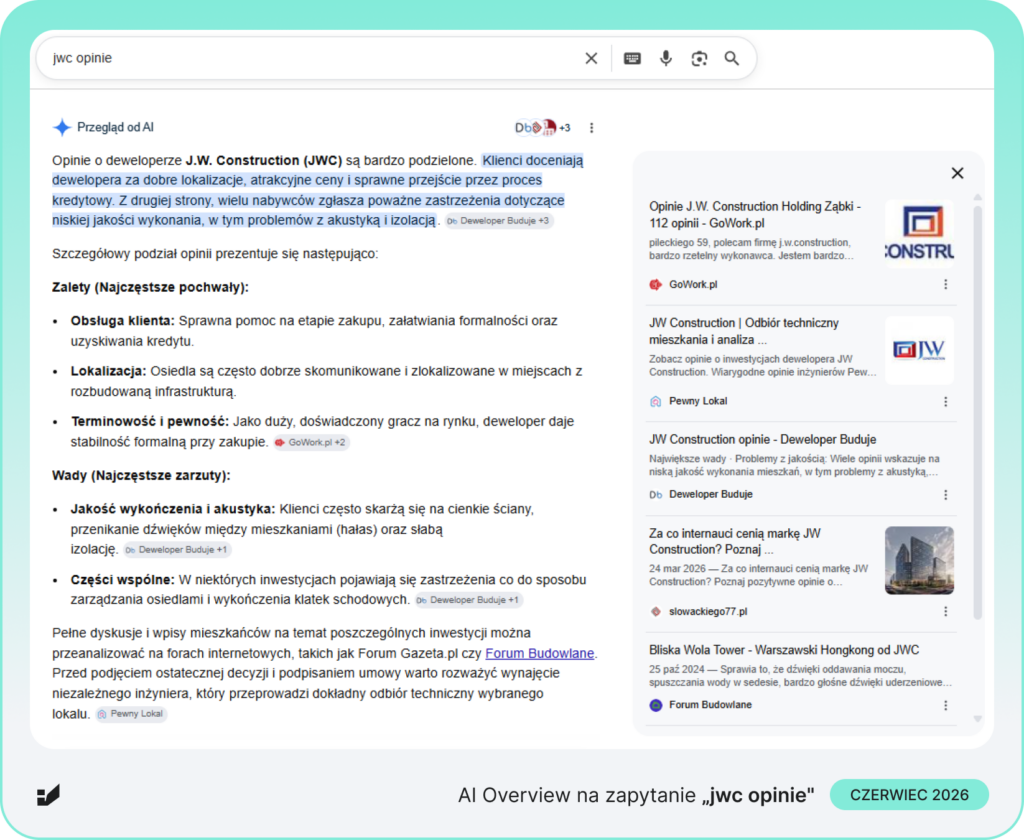Click the Forum Budowlane favicon in sources
1024x840 pixels.
[656, 705]
